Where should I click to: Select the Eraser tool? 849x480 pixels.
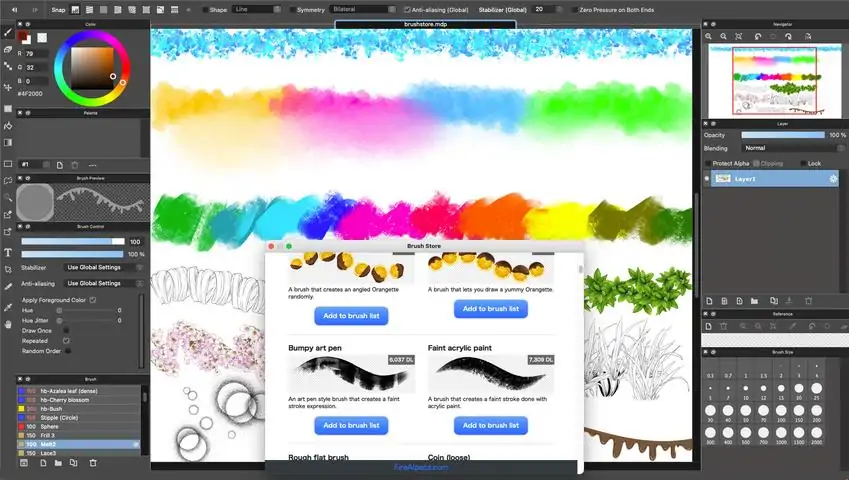pos(8,48)
